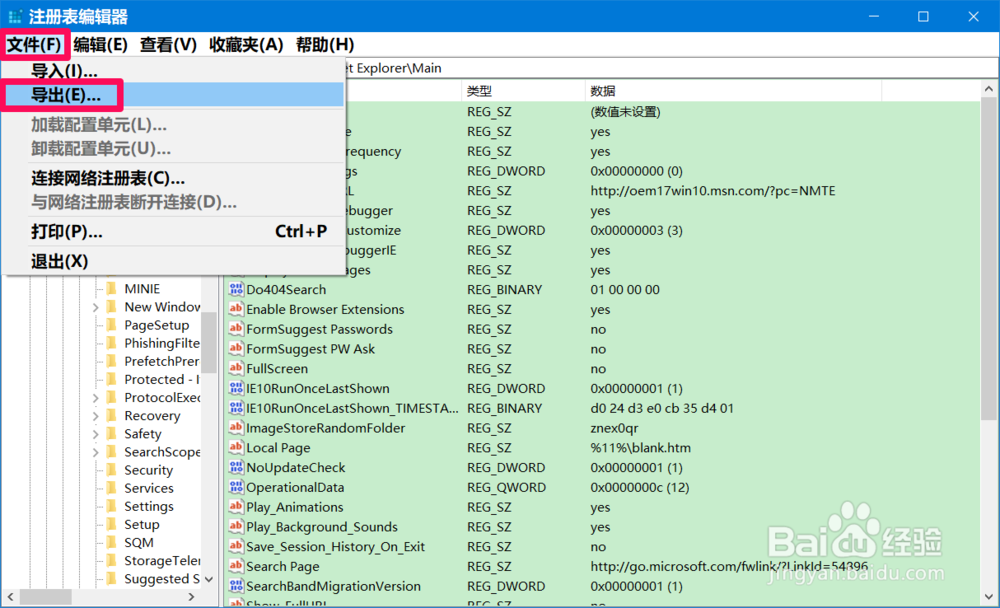Screen dimensions: 1000x608
Task: Click the SearchBandMigrationVersion DWORD icon
Action: pyautogui.click(x=236, y=586)
